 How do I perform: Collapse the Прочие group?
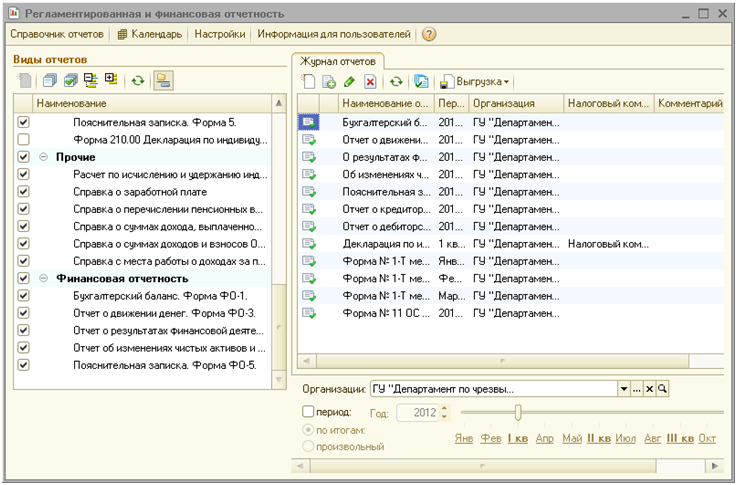coord(43,157)
